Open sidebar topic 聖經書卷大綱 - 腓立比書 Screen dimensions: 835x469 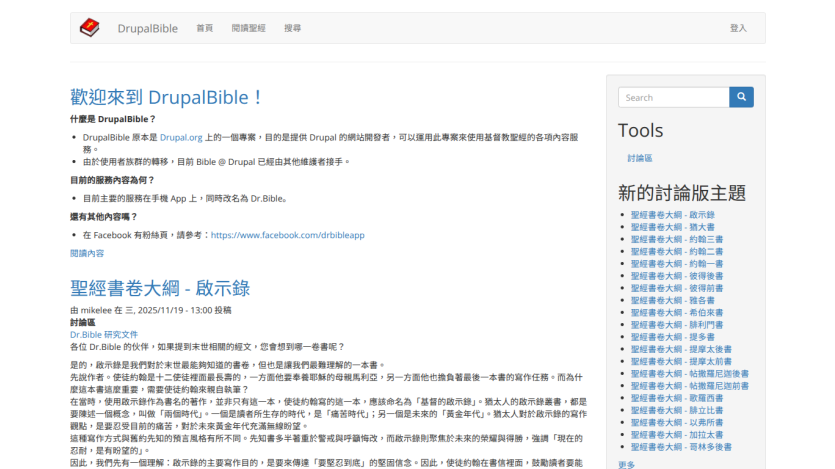coord(677,410)
